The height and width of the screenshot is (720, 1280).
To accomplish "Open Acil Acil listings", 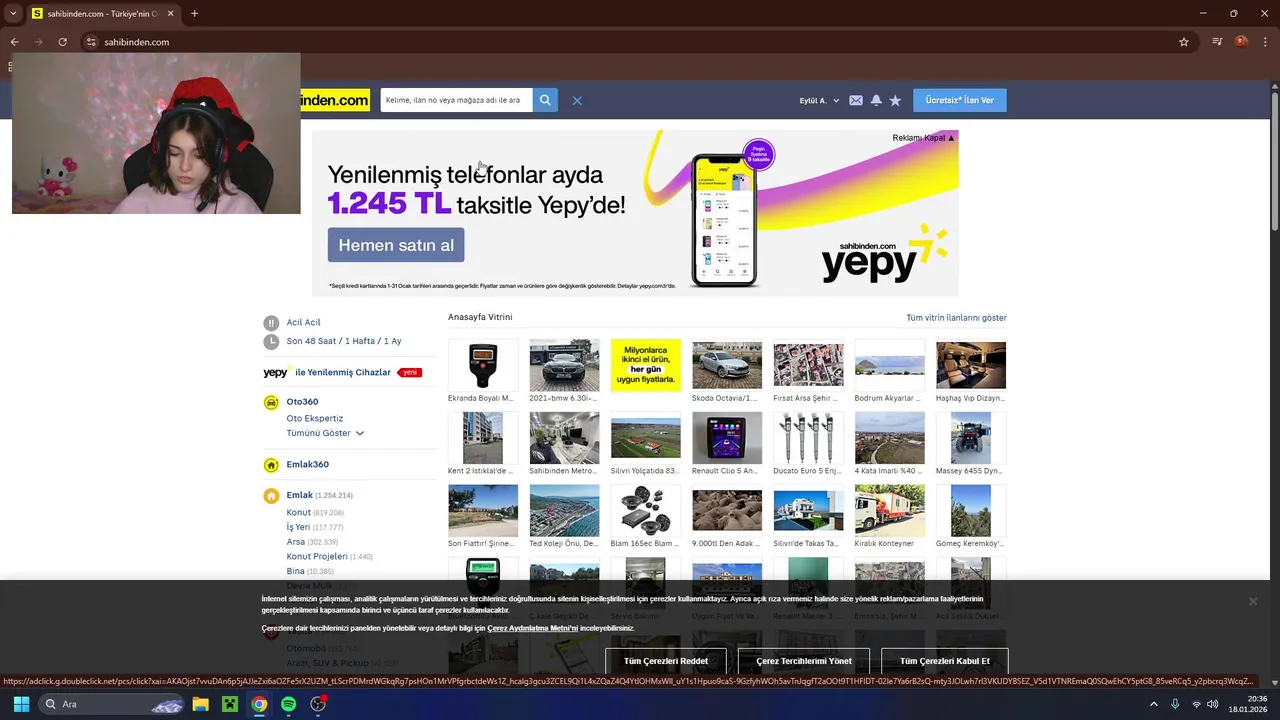I will pos(304,323).
